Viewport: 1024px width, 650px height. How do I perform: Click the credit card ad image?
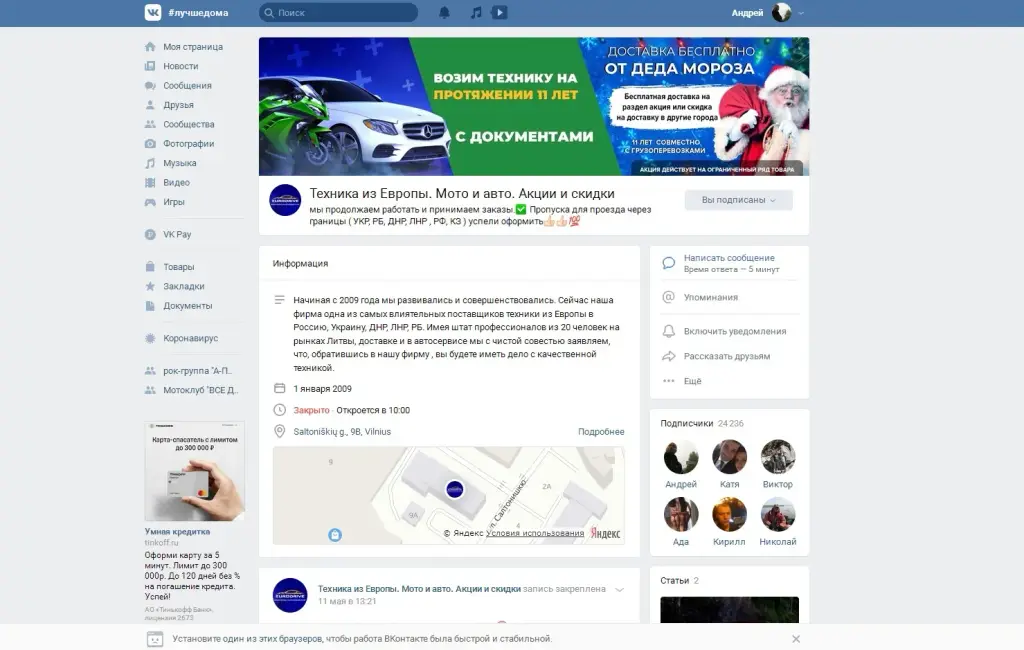coord(195,471)
